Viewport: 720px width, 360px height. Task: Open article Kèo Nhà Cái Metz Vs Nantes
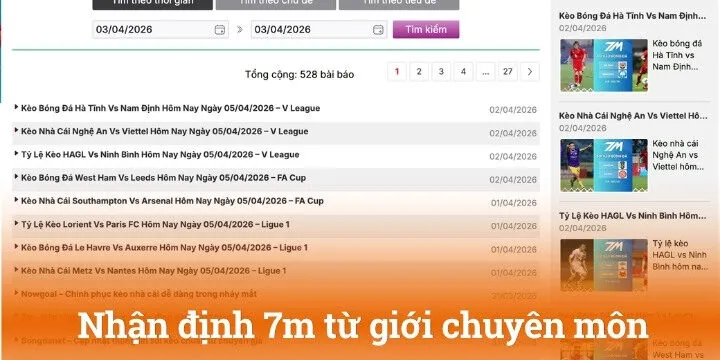click(153, 271)
